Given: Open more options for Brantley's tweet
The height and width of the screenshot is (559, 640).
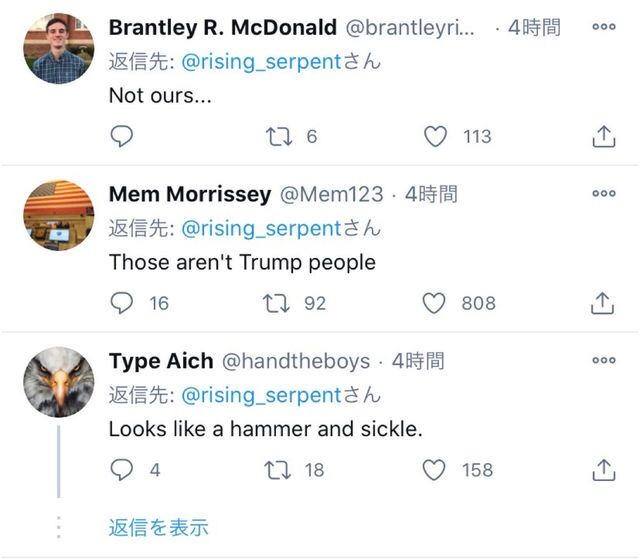Looking at the screenshot, I should pos(603,28).
